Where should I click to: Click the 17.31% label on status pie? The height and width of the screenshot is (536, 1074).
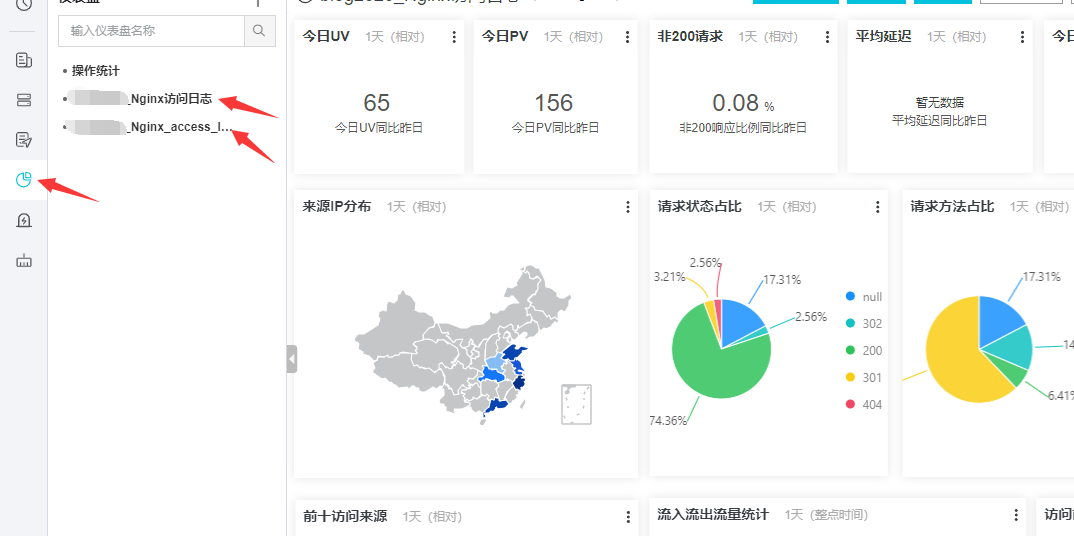coord(782,280)
